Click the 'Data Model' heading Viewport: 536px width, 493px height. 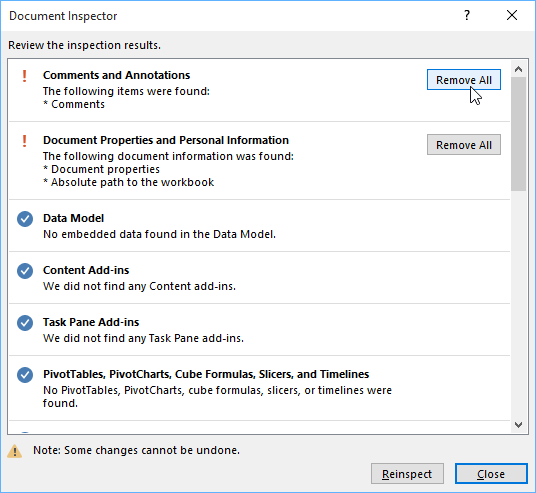(x=73, y=218)
